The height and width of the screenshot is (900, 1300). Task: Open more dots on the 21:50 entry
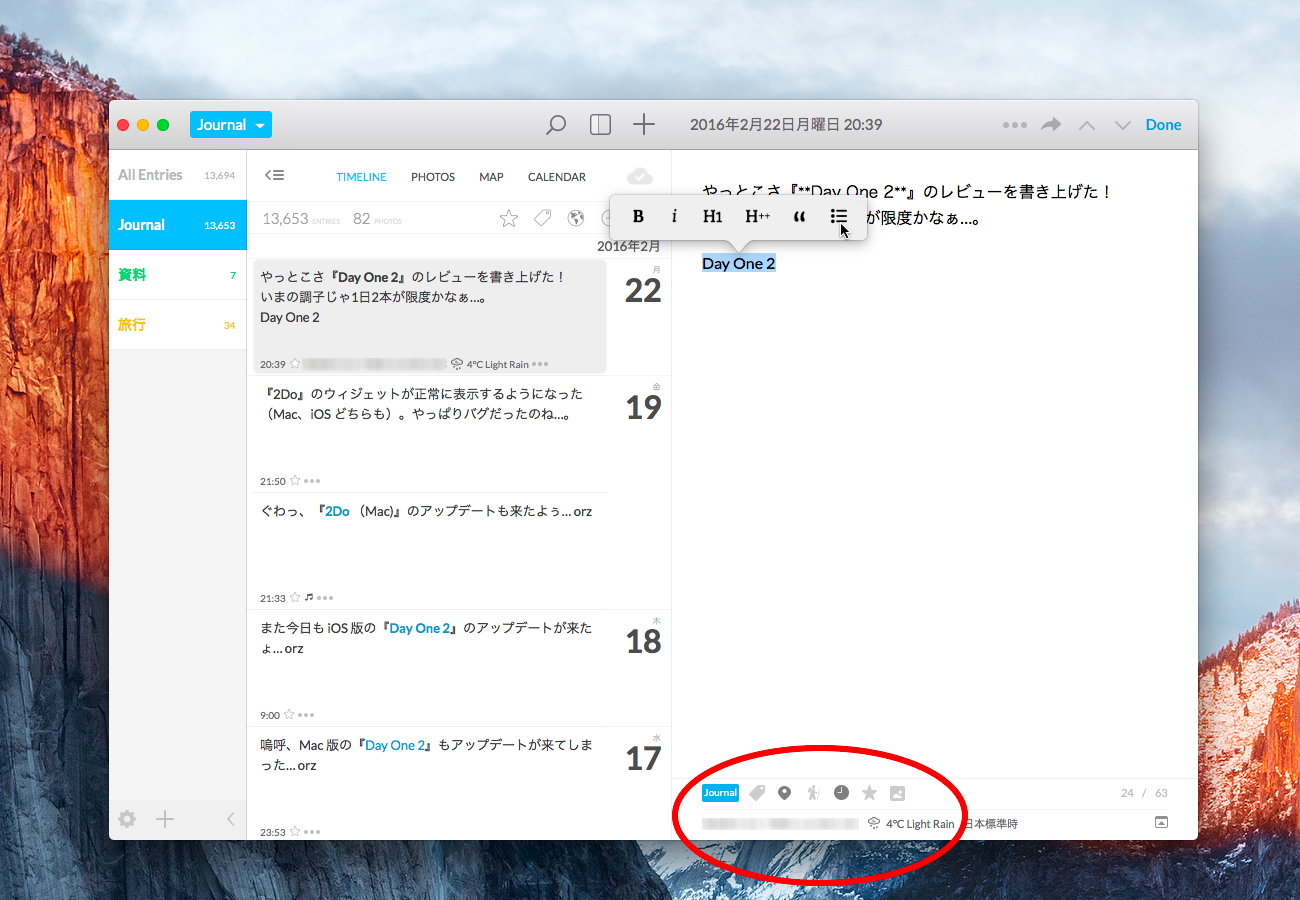[x=312, y=481]
